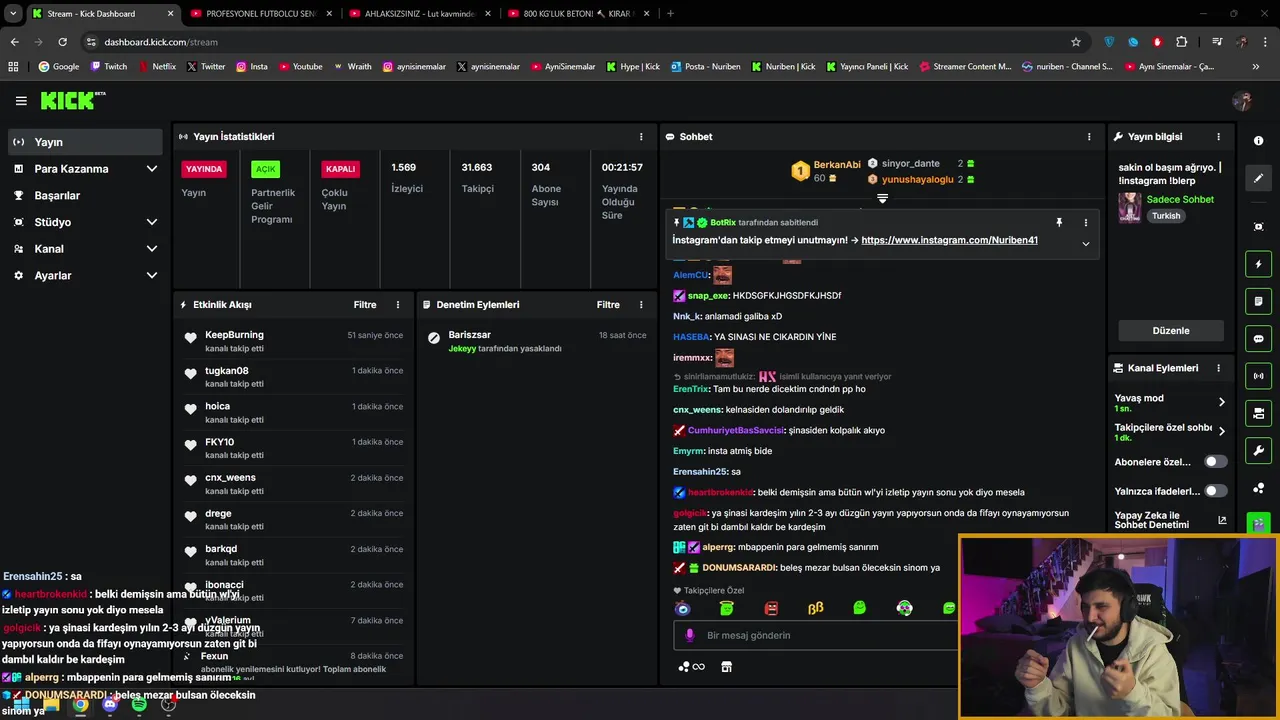Open user profile avatar at top right
The image size is (1280, 720).
[x=1243, y=101]
